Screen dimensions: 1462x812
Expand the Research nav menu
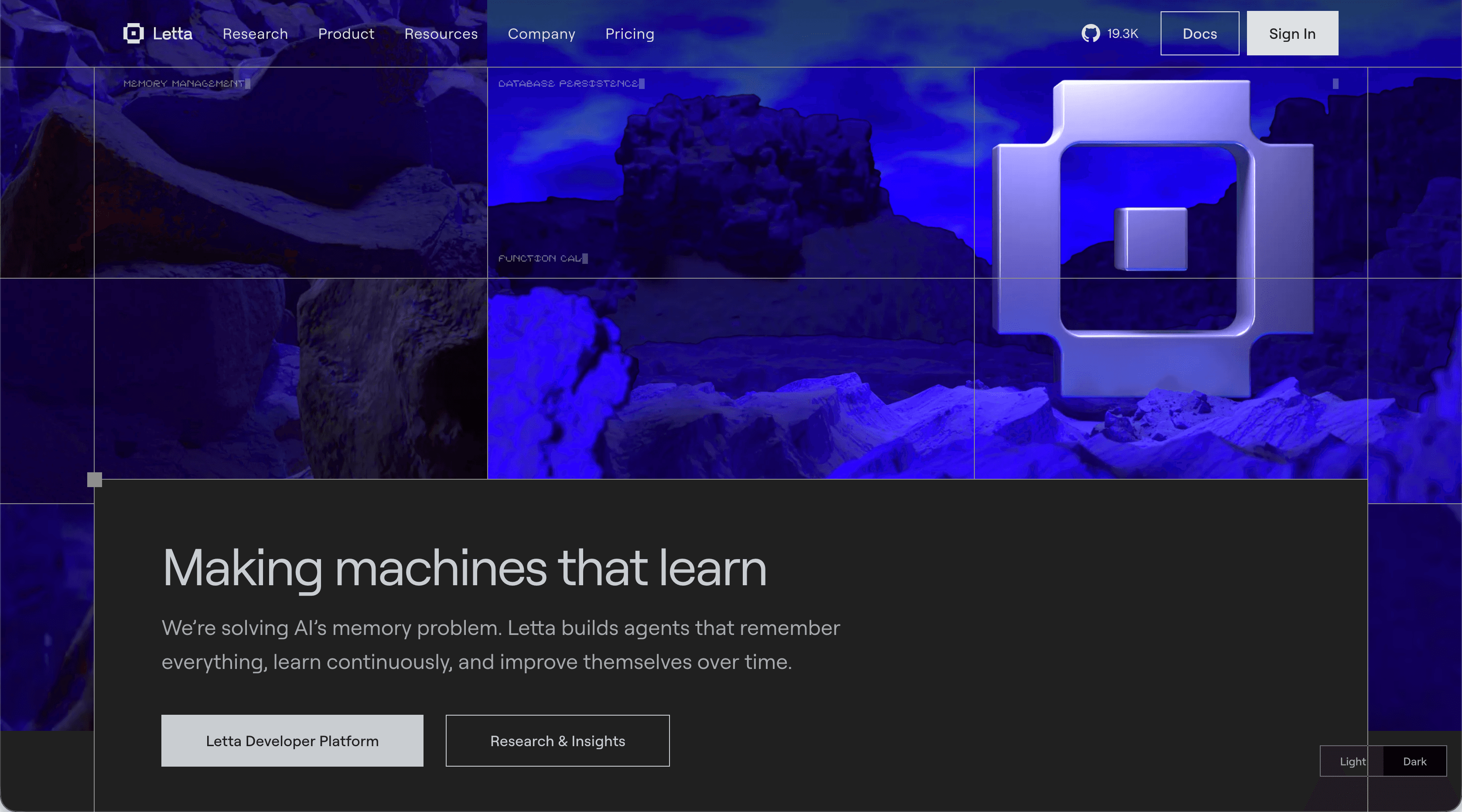tap(256, 34)
